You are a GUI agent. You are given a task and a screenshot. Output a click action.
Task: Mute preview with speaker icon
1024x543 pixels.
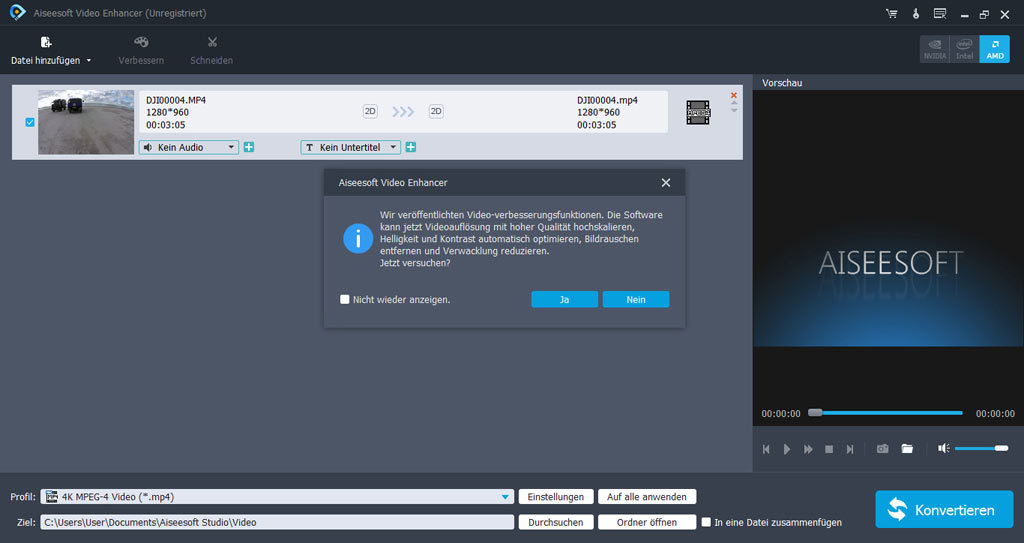point(944,448)
